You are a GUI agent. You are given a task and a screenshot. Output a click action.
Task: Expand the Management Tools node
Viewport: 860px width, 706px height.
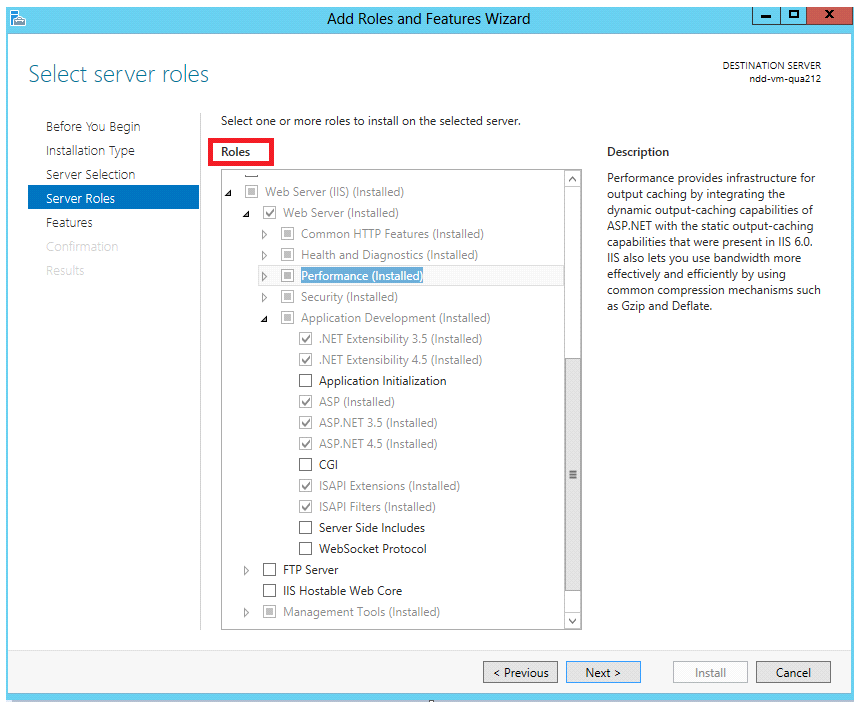247,612
